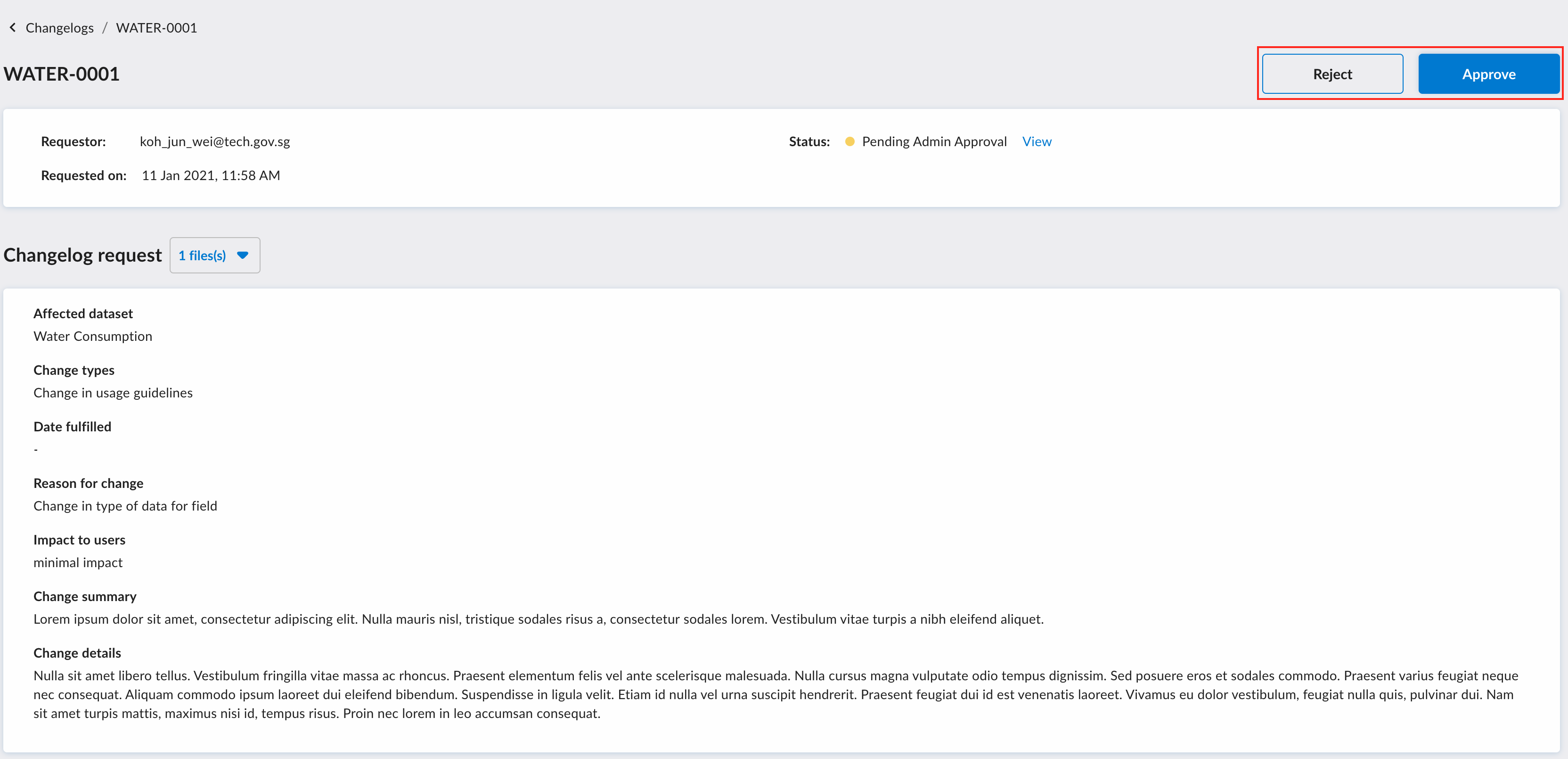Click the Requestor: label

point(73,141)
